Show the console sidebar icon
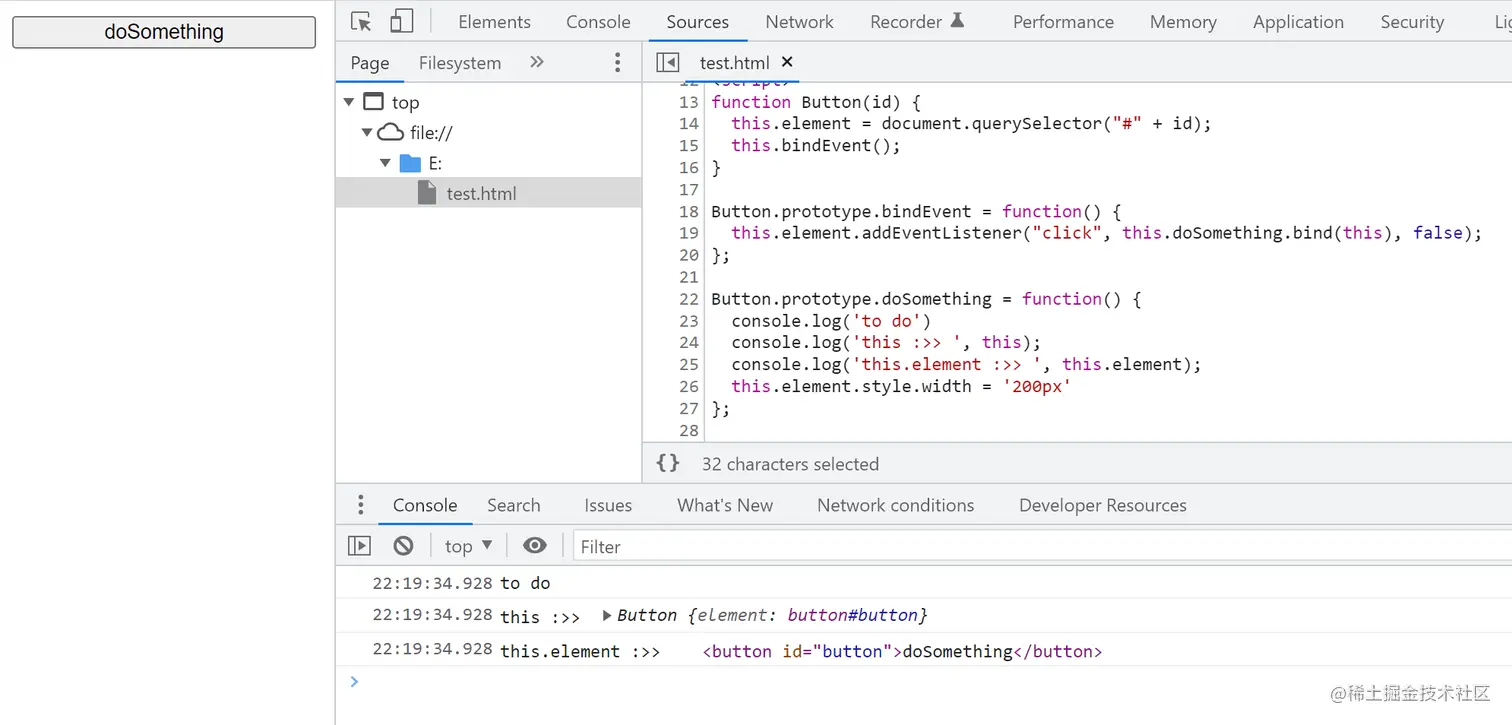This screenshot has width=1512, height=725. 359,545
